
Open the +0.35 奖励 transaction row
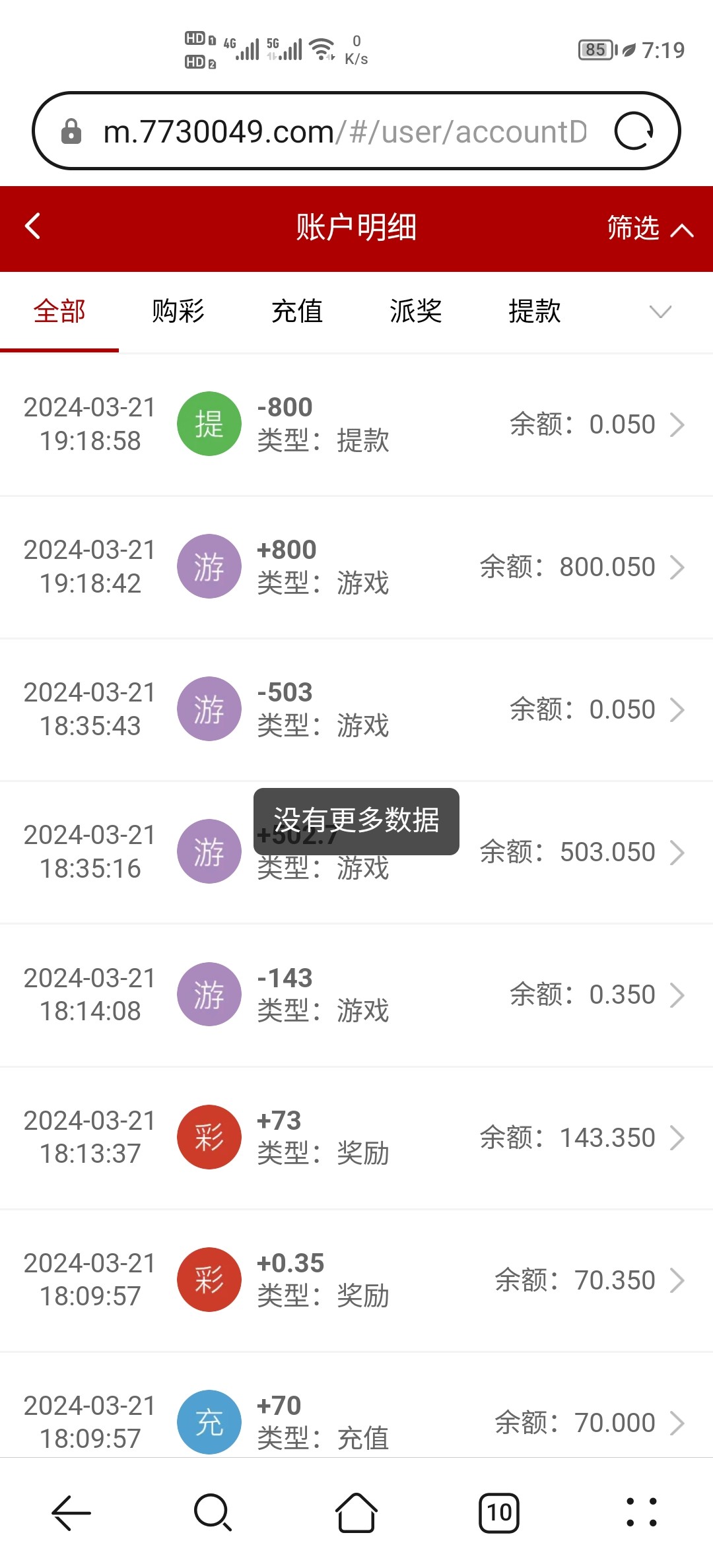pyautogui.click(x=356, y=1280)
